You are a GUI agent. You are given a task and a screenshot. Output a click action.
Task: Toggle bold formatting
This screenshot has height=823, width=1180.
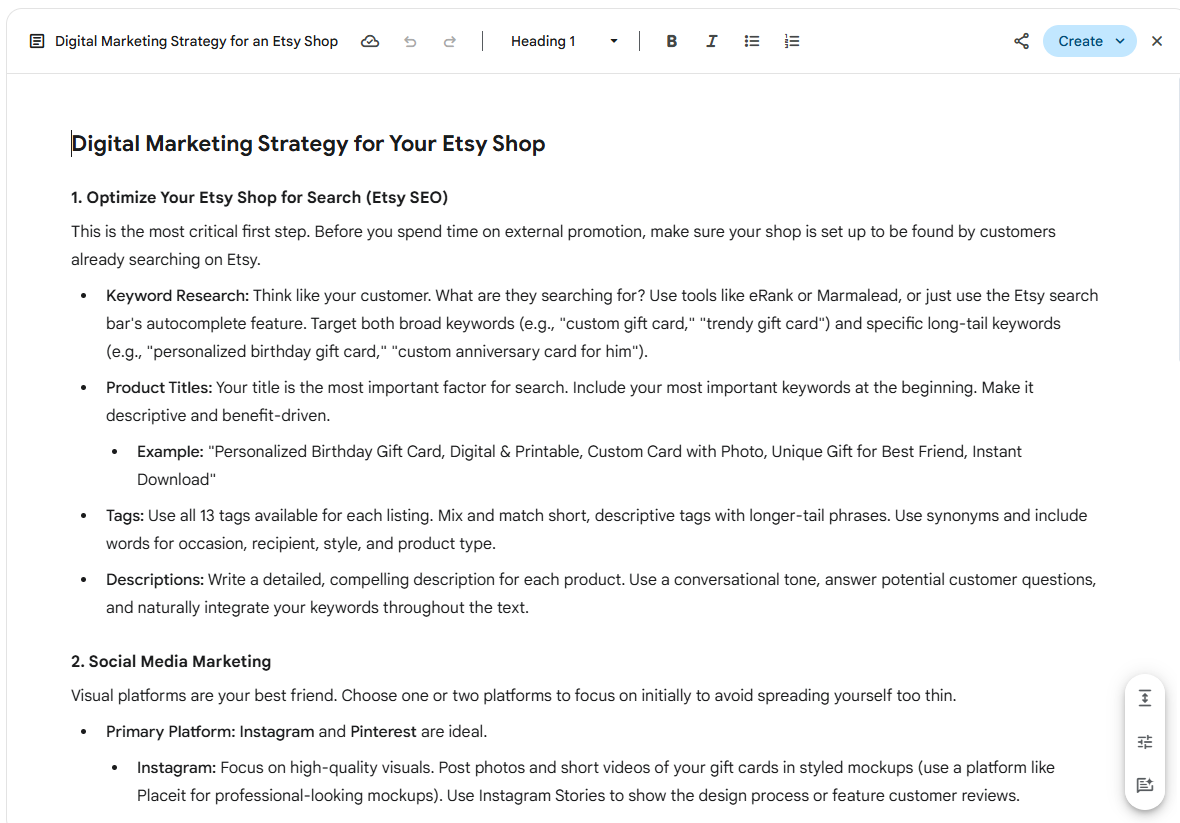pyautogui.click(x=671, y=41)
